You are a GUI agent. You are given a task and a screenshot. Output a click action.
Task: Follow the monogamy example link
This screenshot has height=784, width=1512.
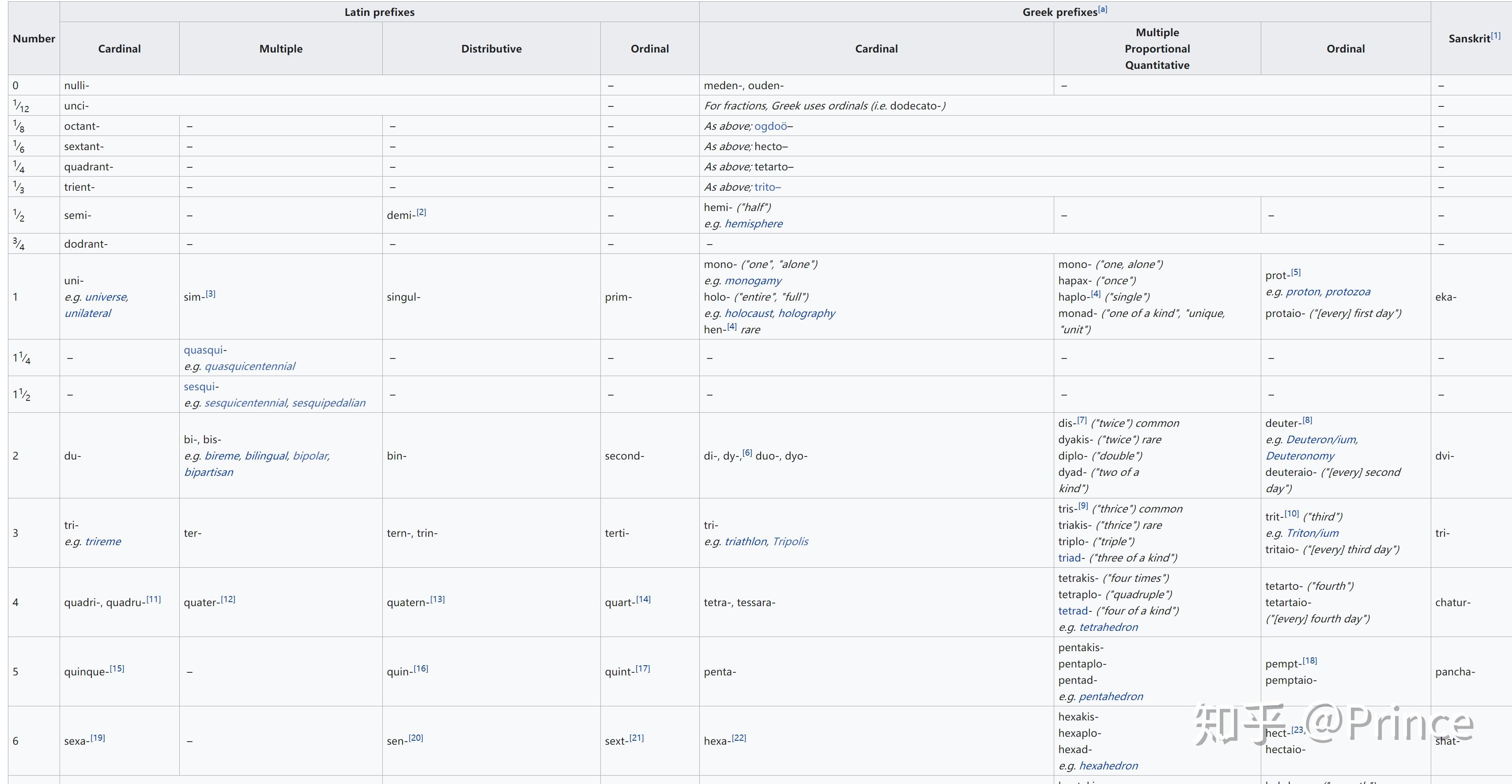pyautogui.click(x=753, y=280)
